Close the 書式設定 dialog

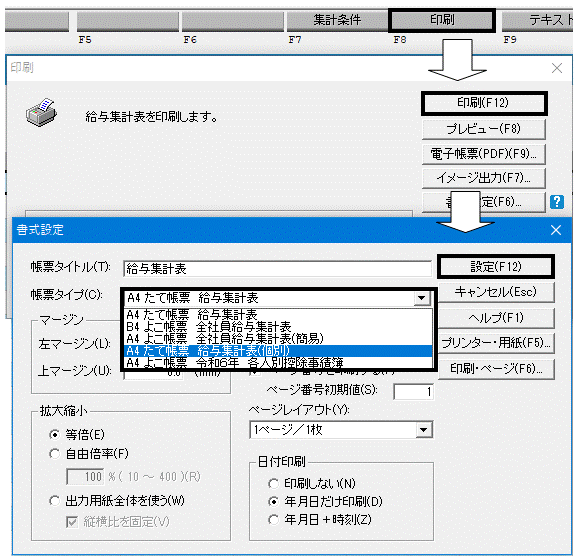(556, 230)
